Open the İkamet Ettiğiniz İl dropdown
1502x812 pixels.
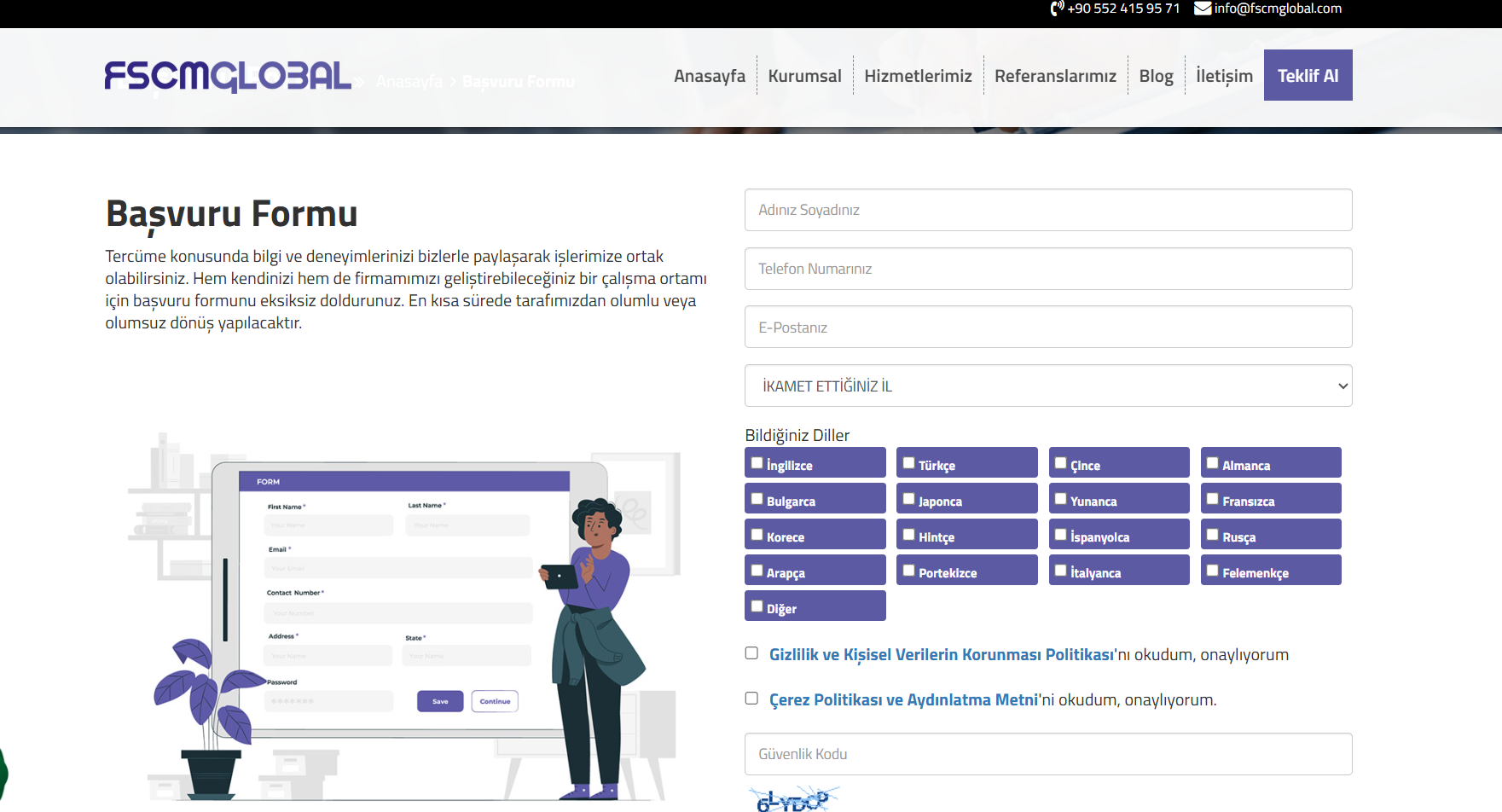[x=1047, y=386]
